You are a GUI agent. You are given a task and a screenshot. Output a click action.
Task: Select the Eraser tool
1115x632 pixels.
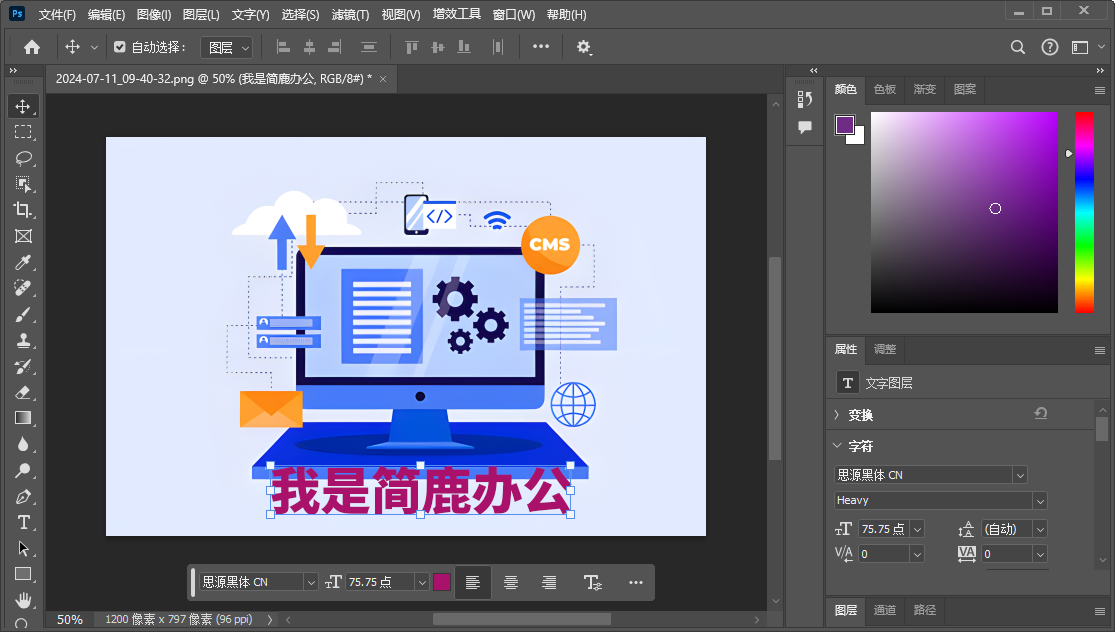[x=22, y=392]
